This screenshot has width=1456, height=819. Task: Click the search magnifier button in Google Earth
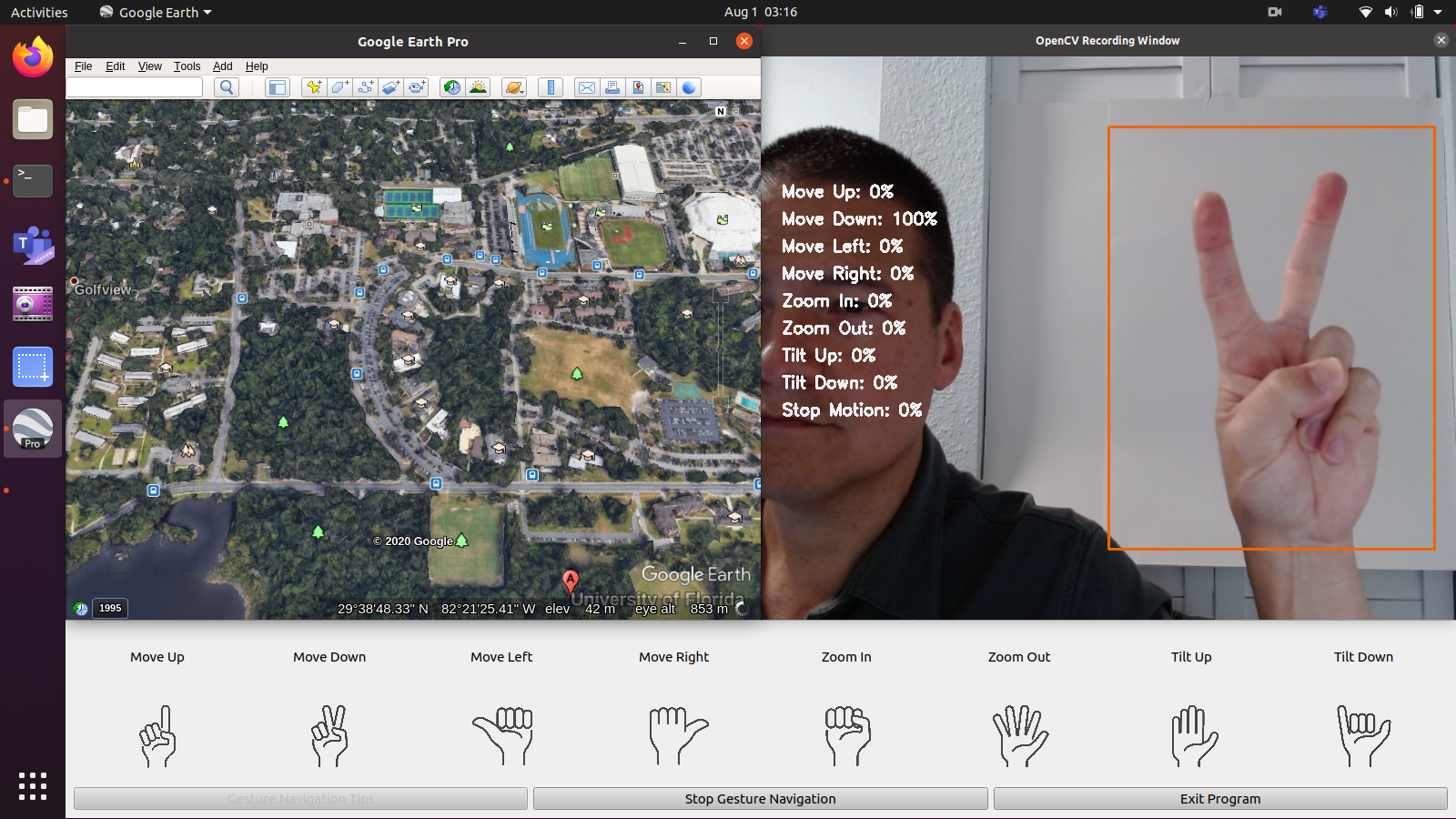[227, 87]
